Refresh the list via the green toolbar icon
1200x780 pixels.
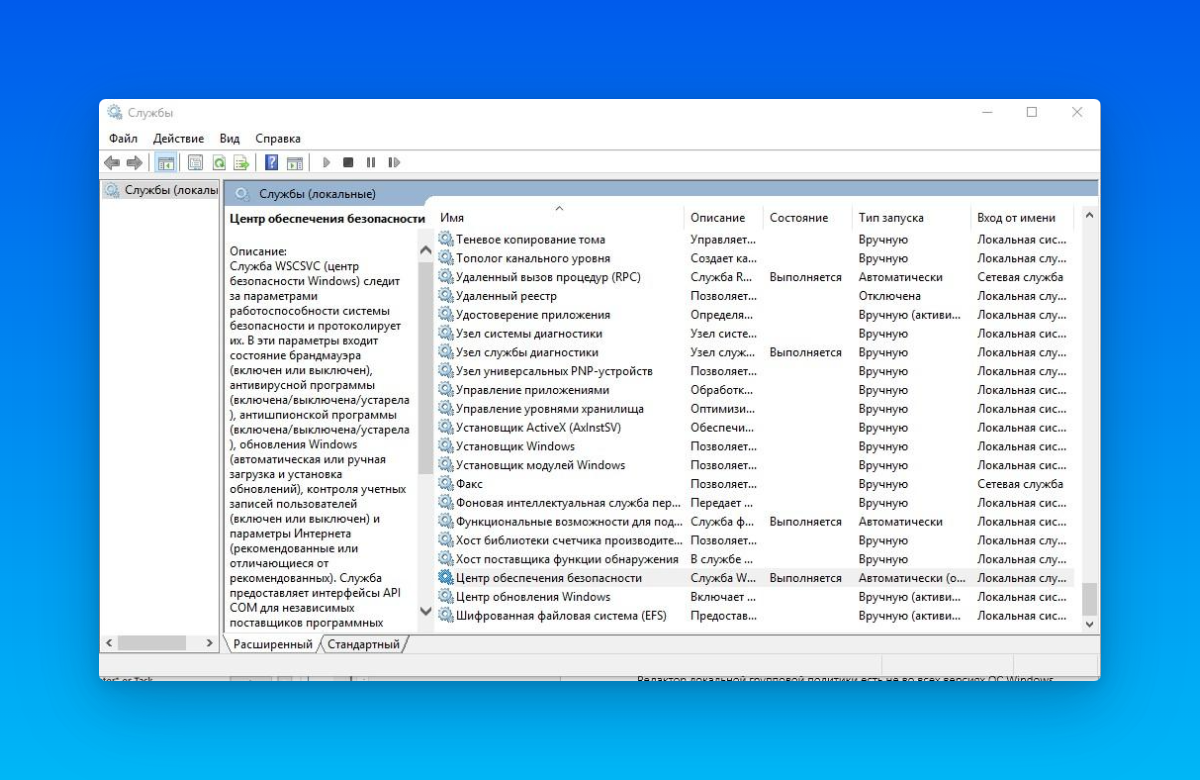[x=218, y=162]
